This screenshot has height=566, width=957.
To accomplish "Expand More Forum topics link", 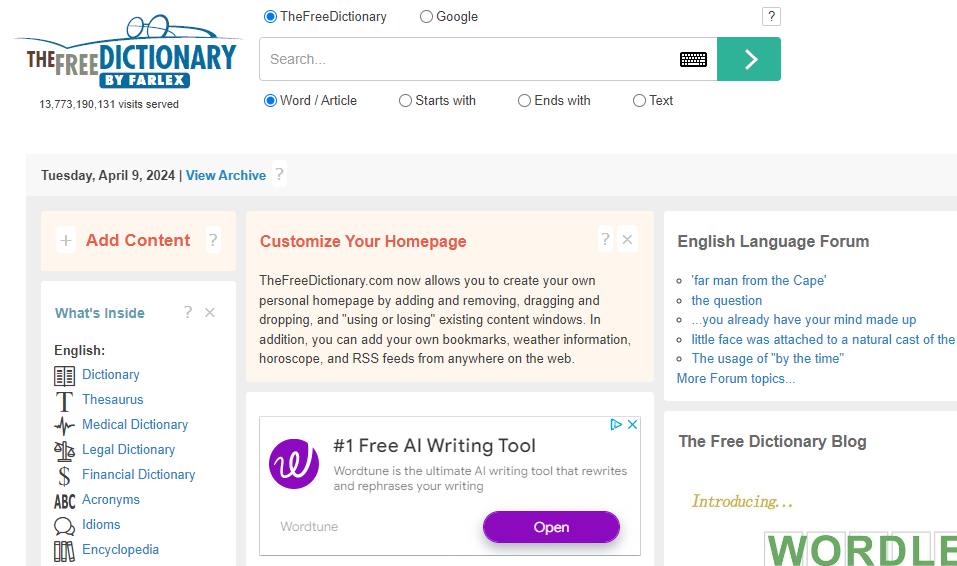I will [735, 378].
